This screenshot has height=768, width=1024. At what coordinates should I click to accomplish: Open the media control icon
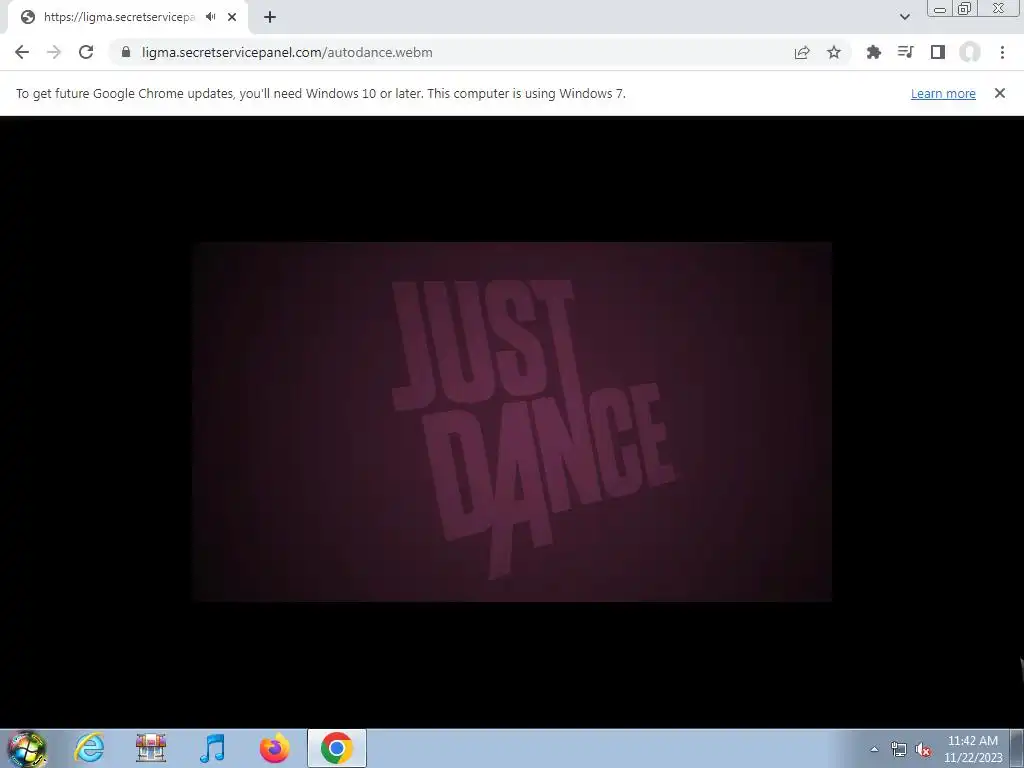pyautogui.click(x=905, y=52)
